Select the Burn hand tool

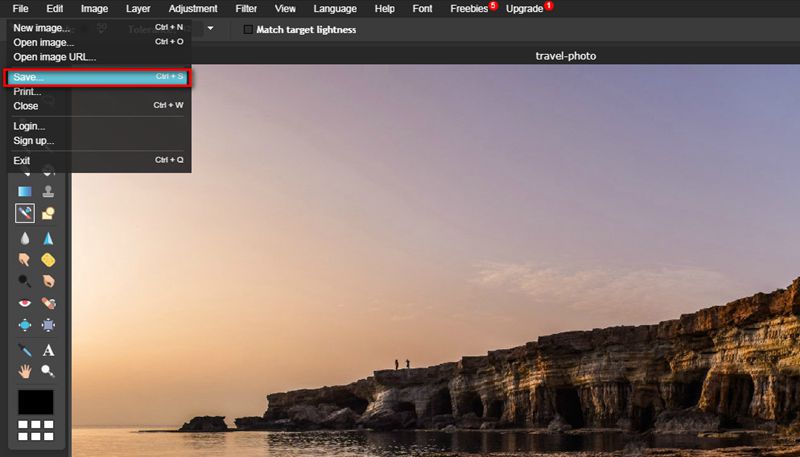48,281
